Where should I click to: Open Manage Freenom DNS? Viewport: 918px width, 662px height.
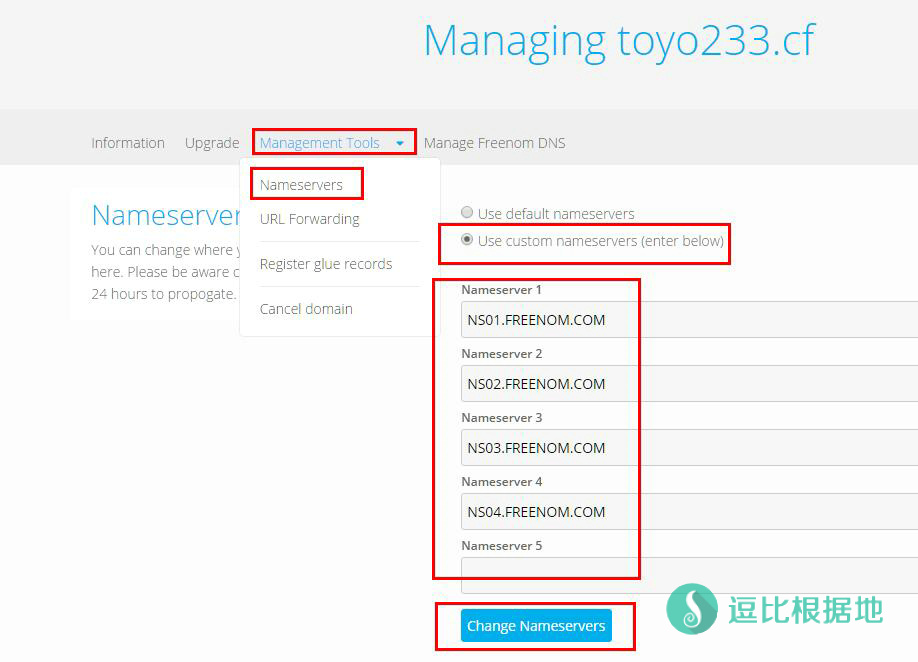coord(494,143)
